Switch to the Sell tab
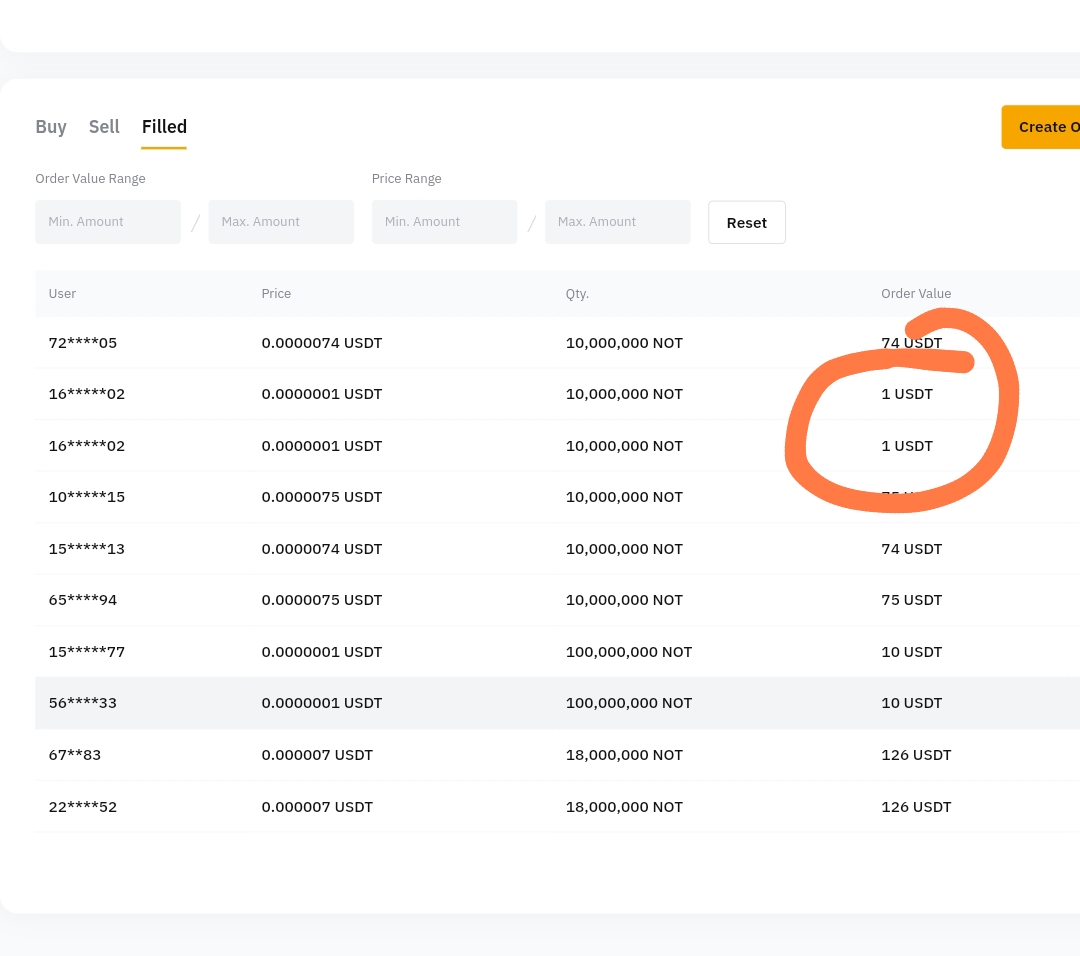The width and height of the screenshot is (1080, 956). coord(104,127)
